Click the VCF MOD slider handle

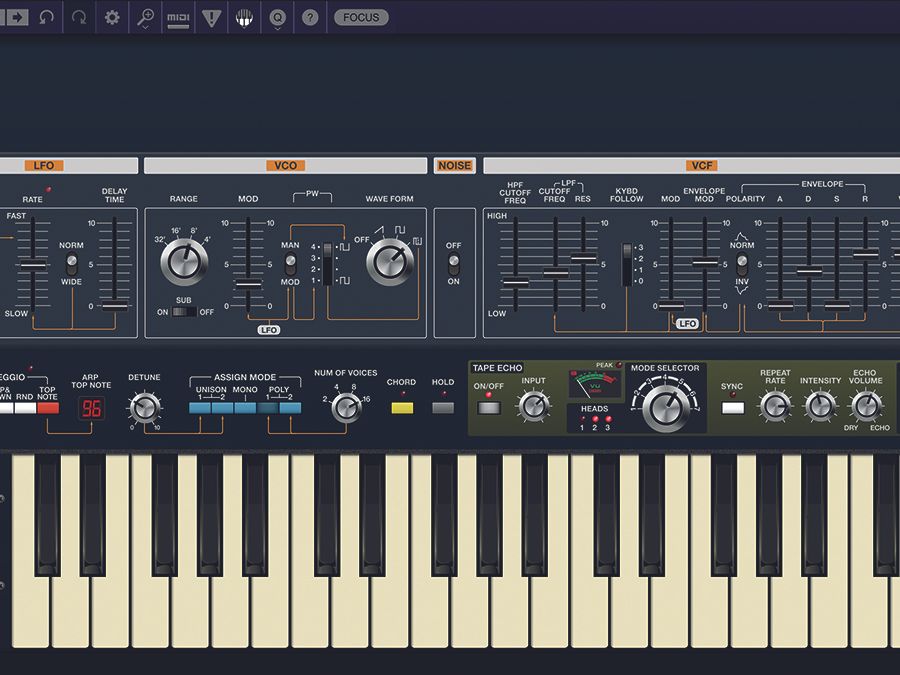click(x=671, y=306)
